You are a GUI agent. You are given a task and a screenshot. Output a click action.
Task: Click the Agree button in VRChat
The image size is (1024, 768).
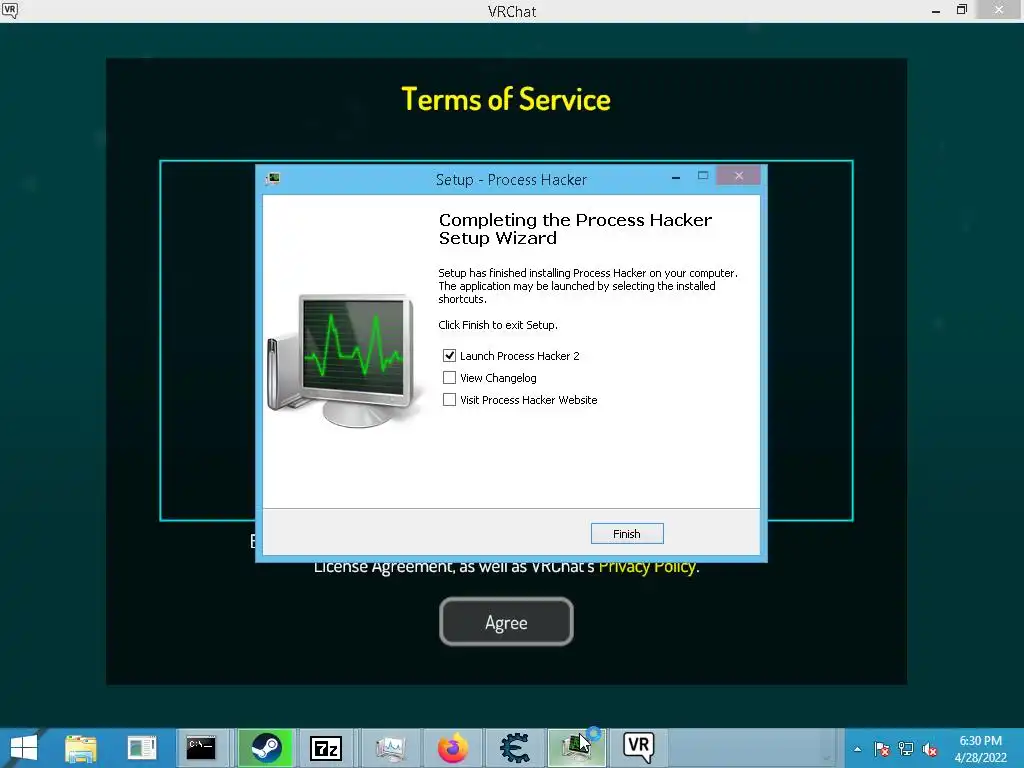pos(506,622)
